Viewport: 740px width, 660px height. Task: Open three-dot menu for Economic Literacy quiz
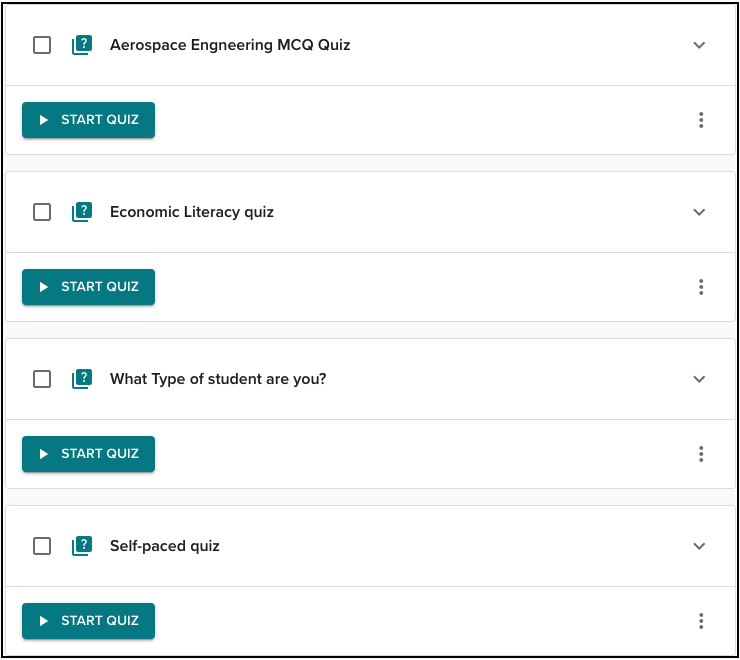701,287
